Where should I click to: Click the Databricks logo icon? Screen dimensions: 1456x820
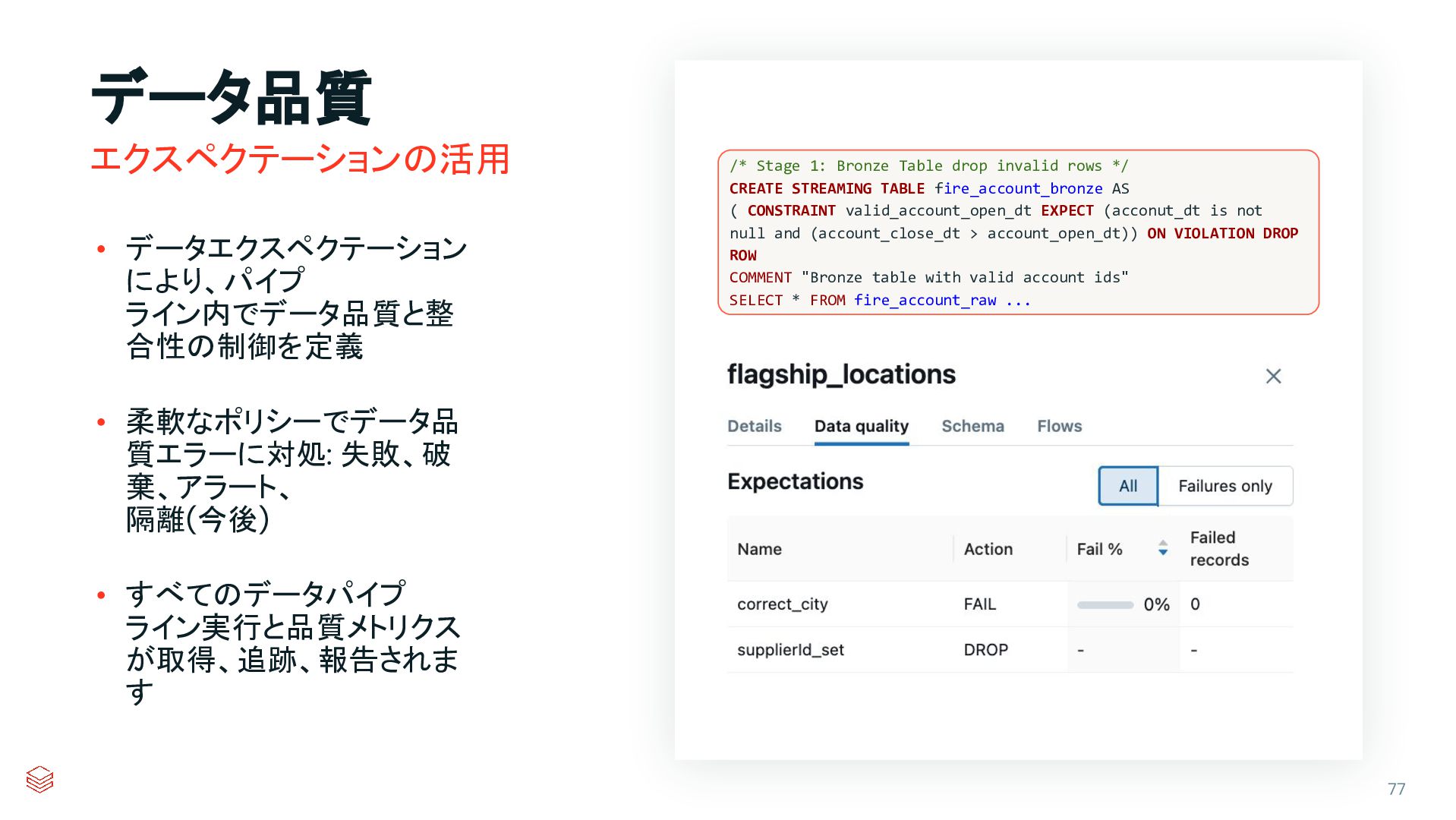pyautogui.click(x=39, y=779)
